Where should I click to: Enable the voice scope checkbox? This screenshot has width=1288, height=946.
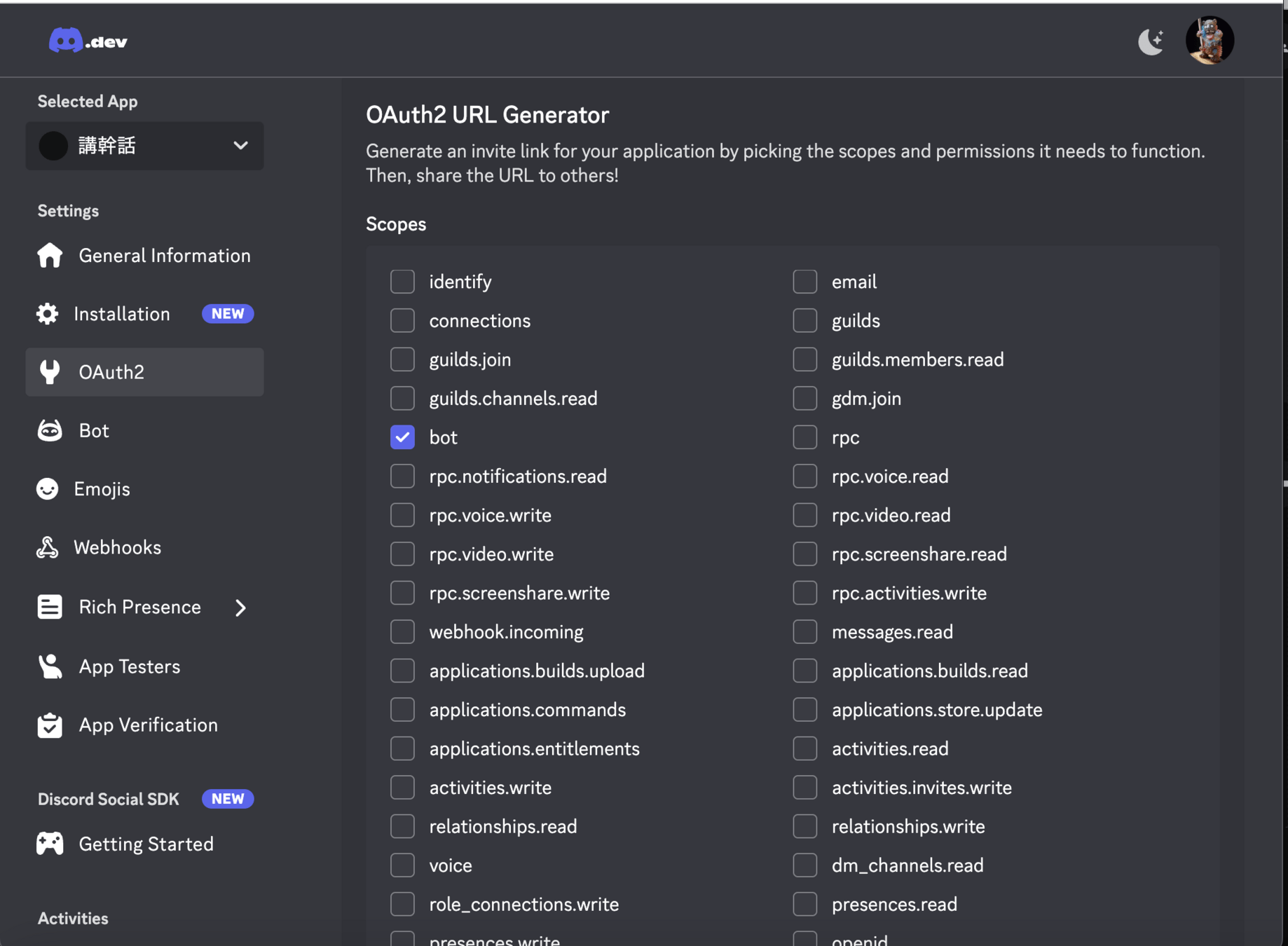[x=402, y=865]
